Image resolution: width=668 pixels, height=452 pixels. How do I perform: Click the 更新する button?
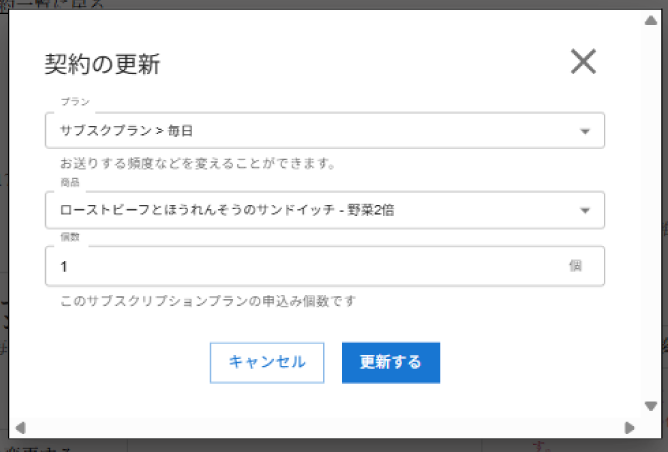pos(391,362)
